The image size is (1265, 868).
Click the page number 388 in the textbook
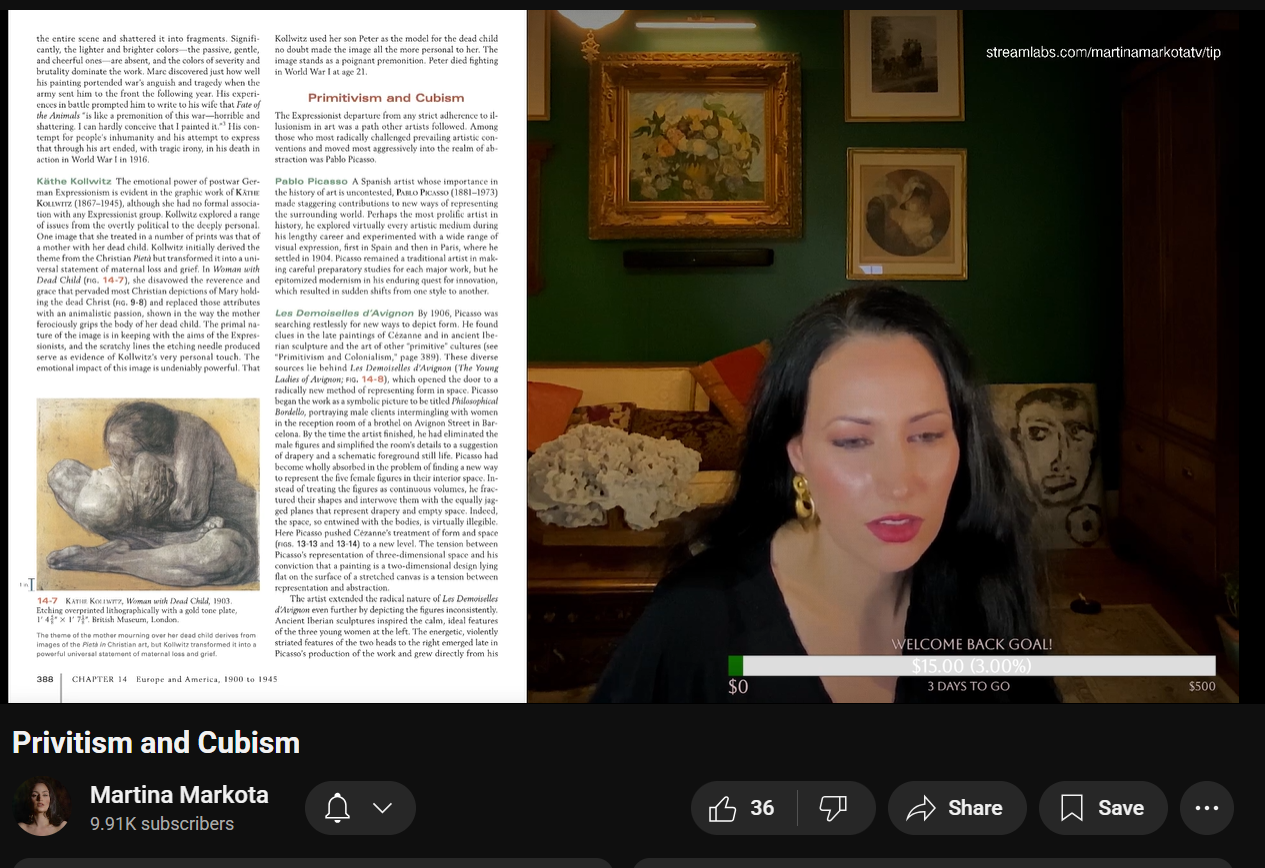[45, 678]
